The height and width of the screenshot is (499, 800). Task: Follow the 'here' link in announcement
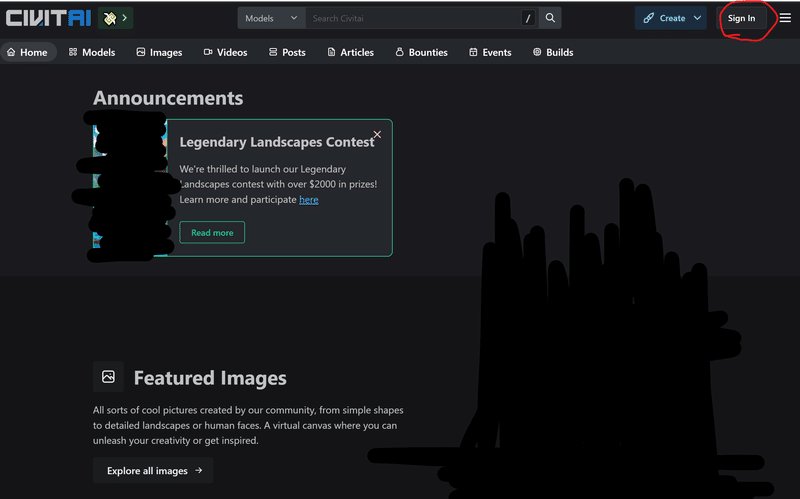click(x=309, y=199)
